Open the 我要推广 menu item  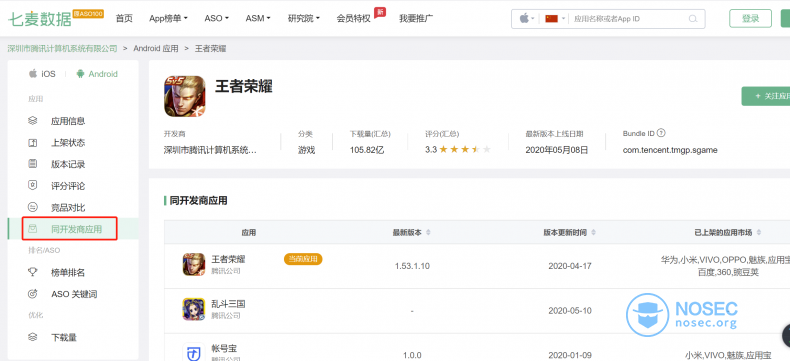(416, 19)
